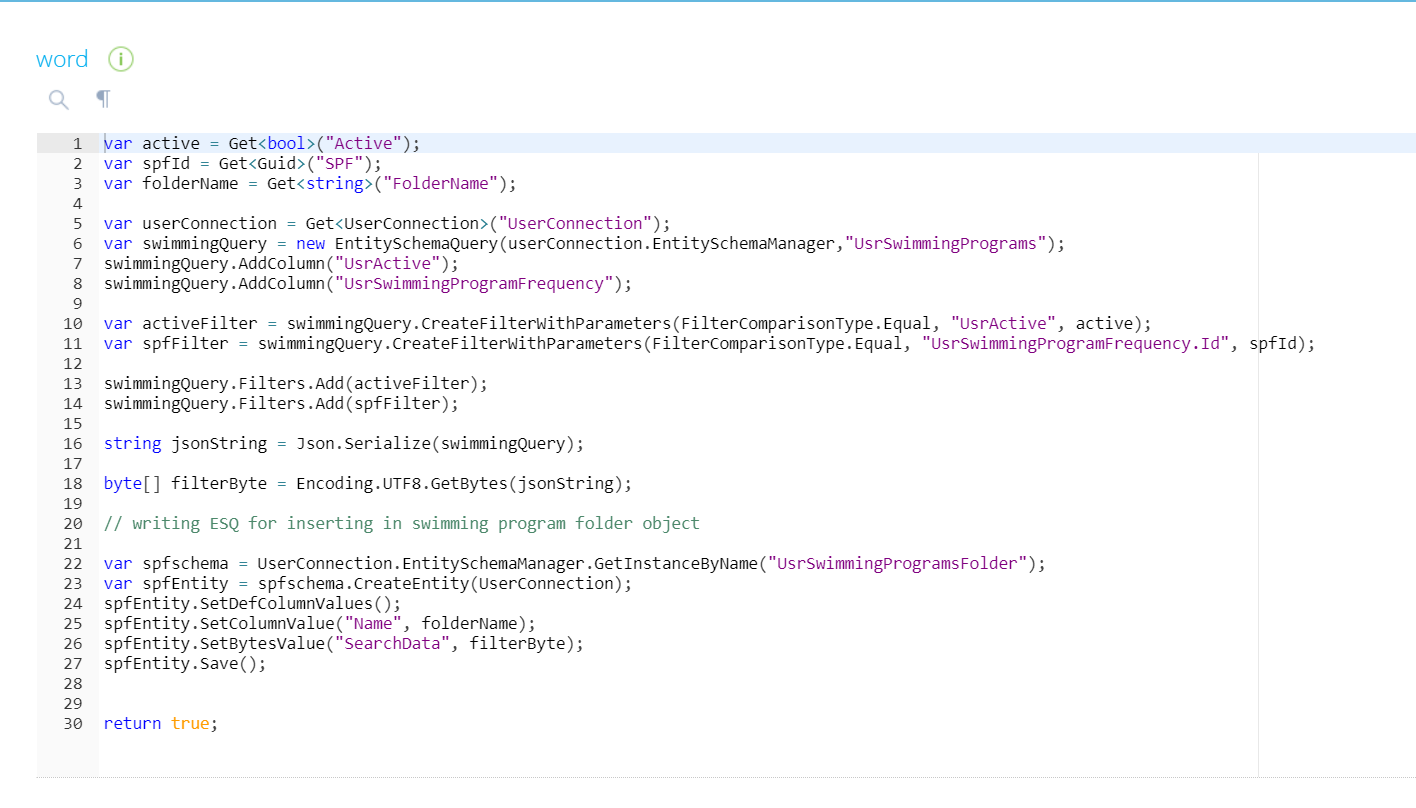This screenshot has width=1416, height=808.
Task: Click spfEntity.Save() on line 27
Action: (x=184, y=663)
